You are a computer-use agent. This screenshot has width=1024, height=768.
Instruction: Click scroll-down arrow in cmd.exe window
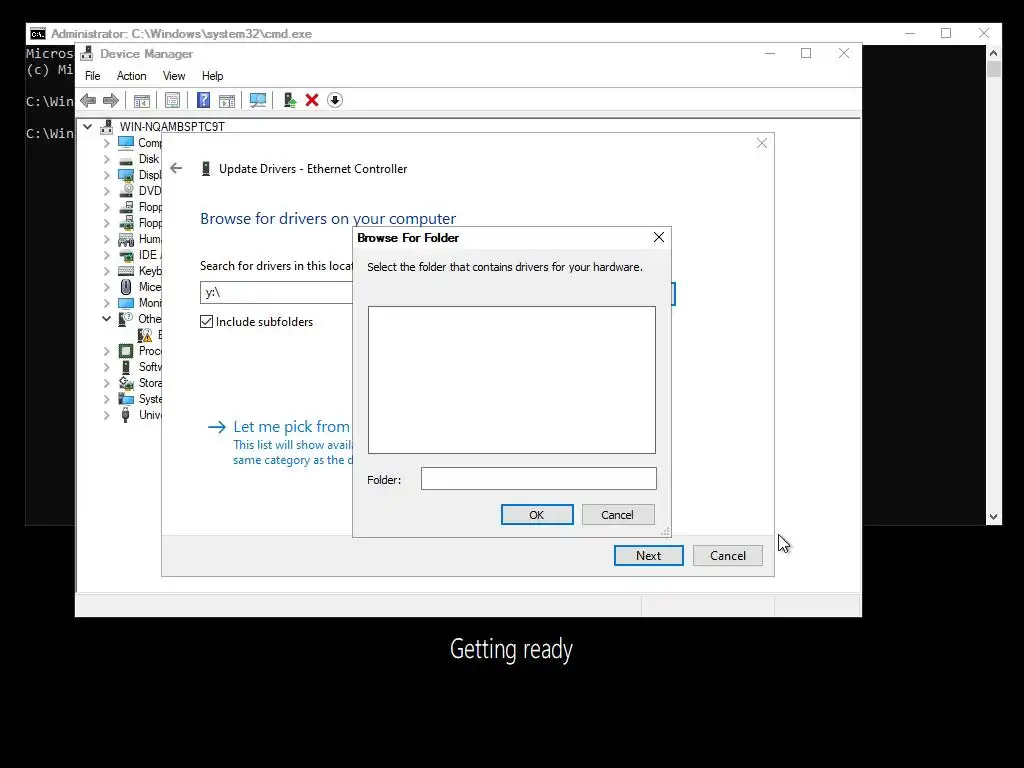[x=993, y=517]
